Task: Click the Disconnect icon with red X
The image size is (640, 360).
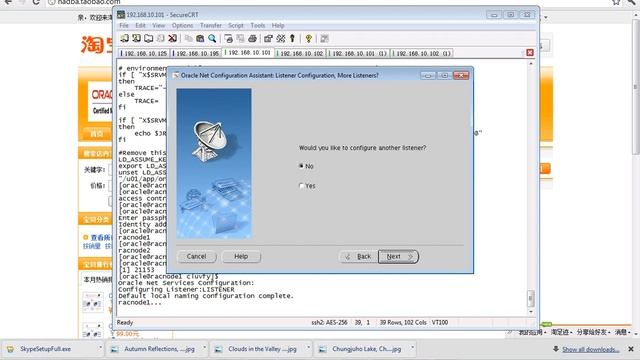Action: [173, 38]
